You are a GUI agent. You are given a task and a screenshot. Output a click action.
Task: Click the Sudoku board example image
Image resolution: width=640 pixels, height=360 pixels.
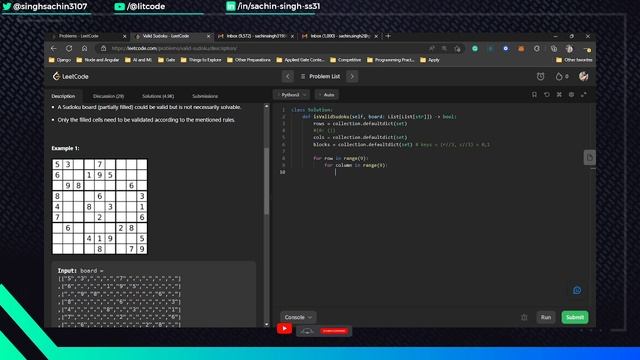pyautogui.click(x=100, y=207)
